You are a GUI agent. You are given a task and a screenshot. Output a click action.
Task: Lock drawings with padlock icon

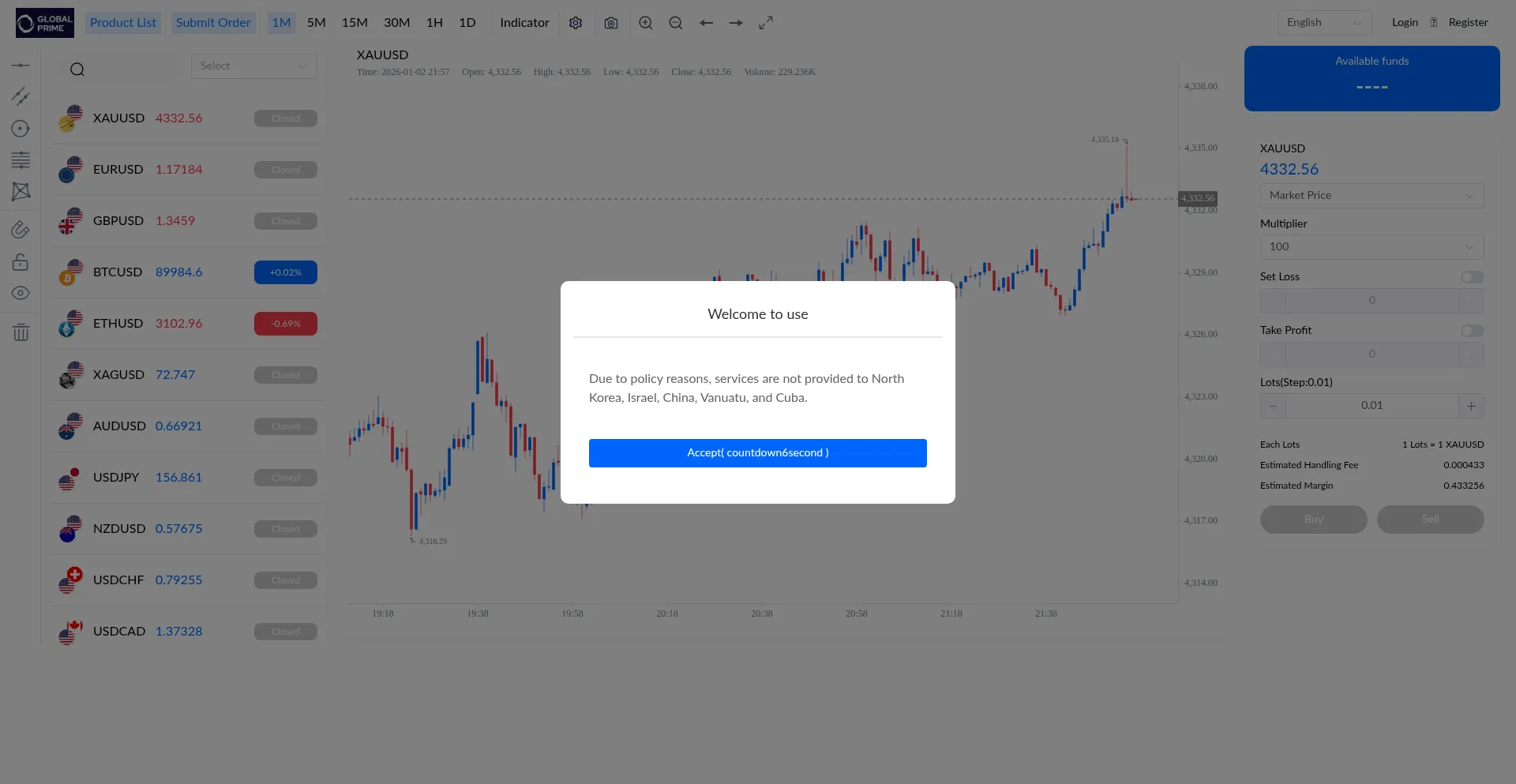point(21,261)
